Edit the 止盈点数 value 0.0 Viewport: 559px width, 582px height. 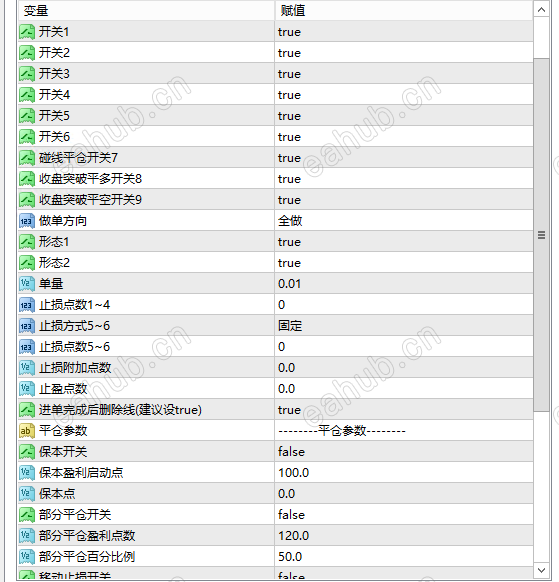click(x=404, y=389)
